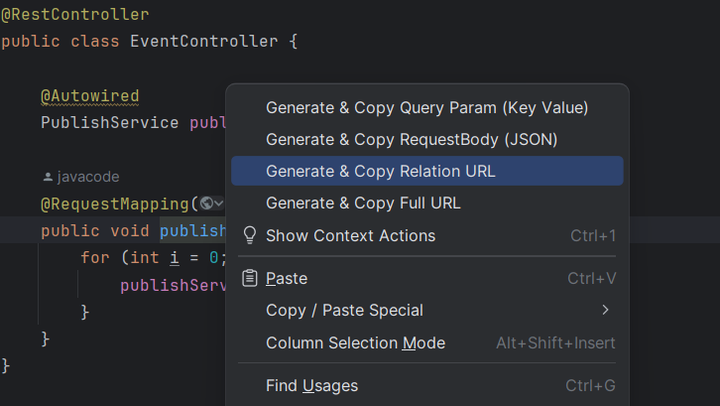Toggle Column Selection Mode
This screenshot has width=720, height=406.
click(x=427, y=343)
